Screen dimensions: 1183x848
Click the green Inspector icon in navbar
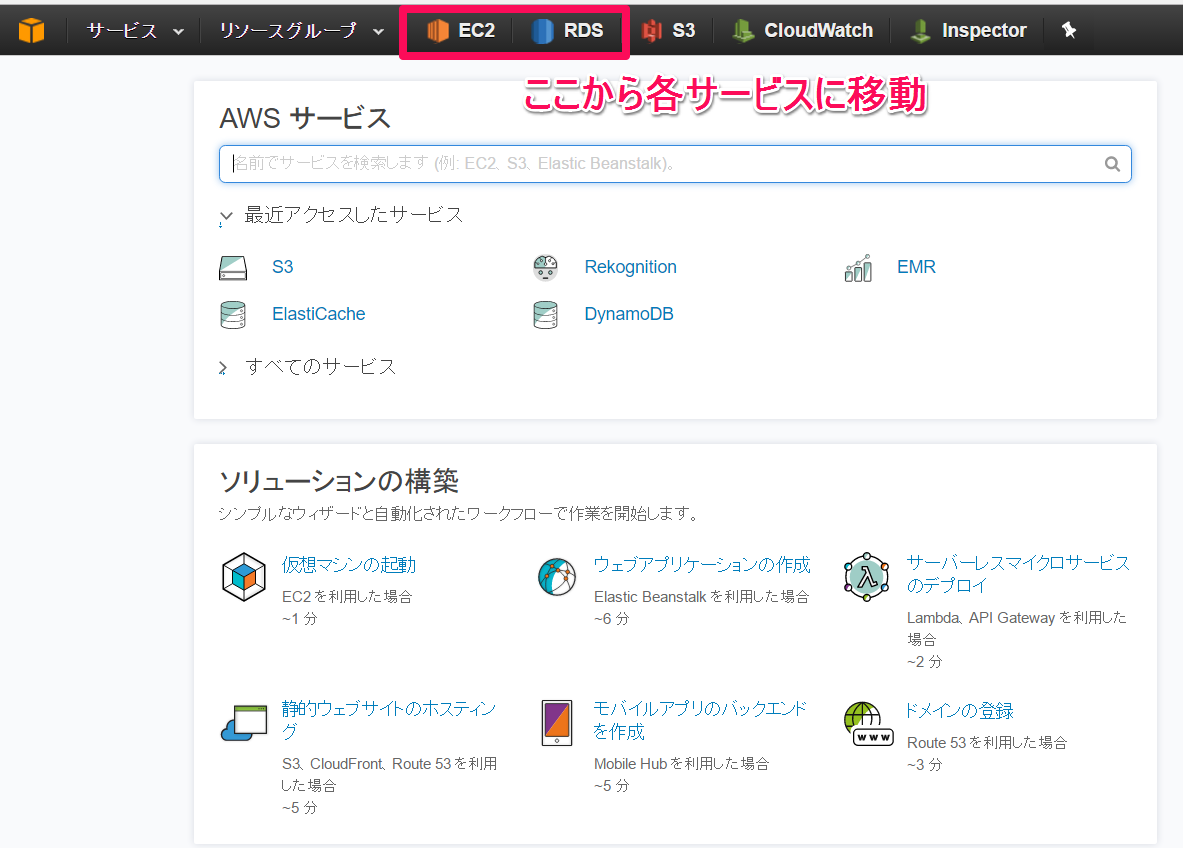pos(920,30)
